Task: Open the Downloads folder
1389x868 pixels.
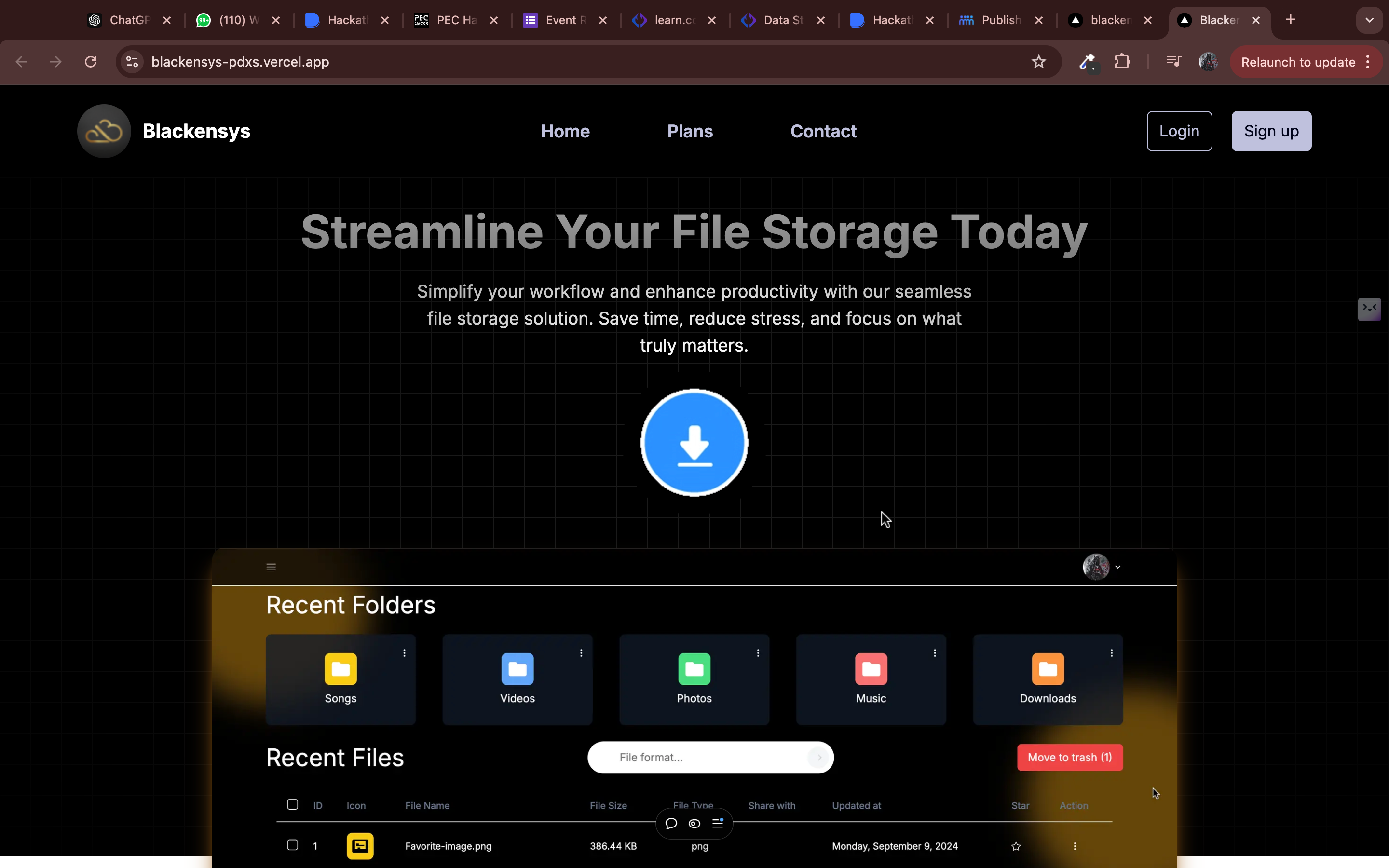Action: 1048,679
